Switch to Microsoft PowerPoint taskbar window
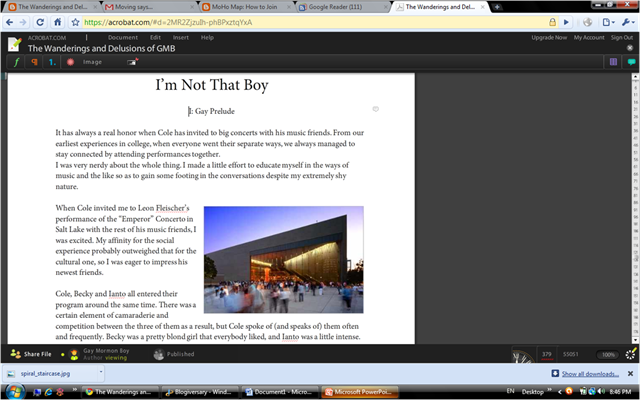The image size is (640, 400). click(360, 392)
